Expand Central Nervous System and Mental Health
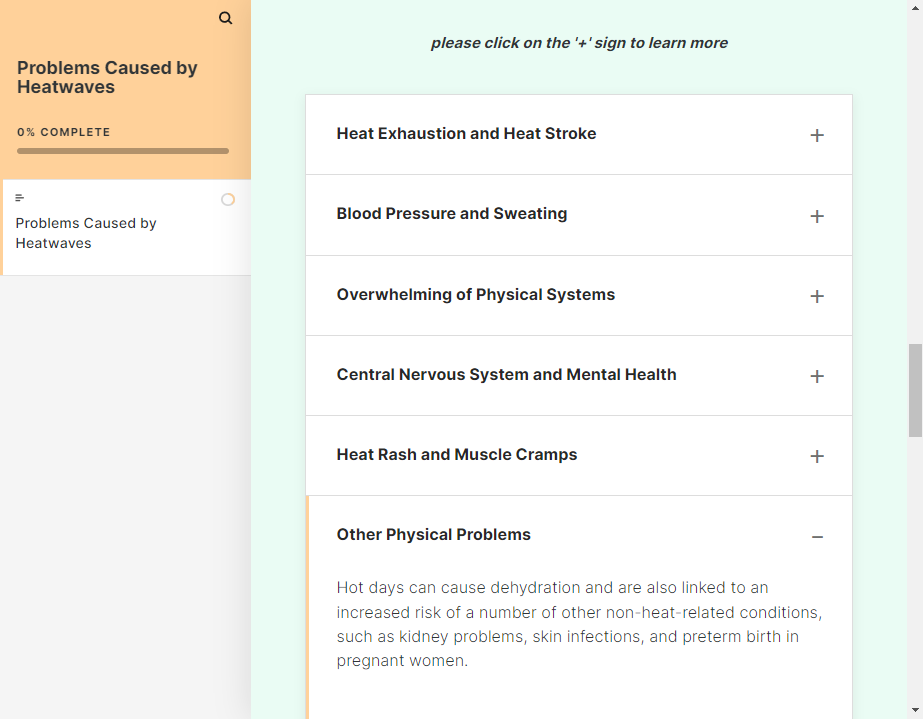The height and width of the screenshot is (722, 924). (x=579, y=375)
